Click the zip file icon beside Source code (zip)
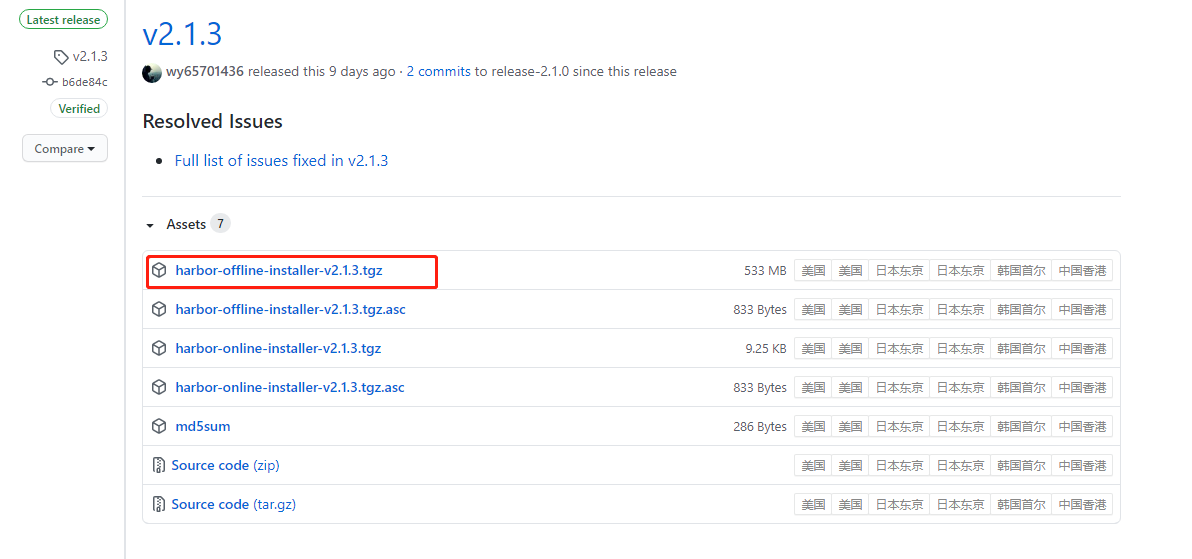1192x559 pixels. coord(159,465)
